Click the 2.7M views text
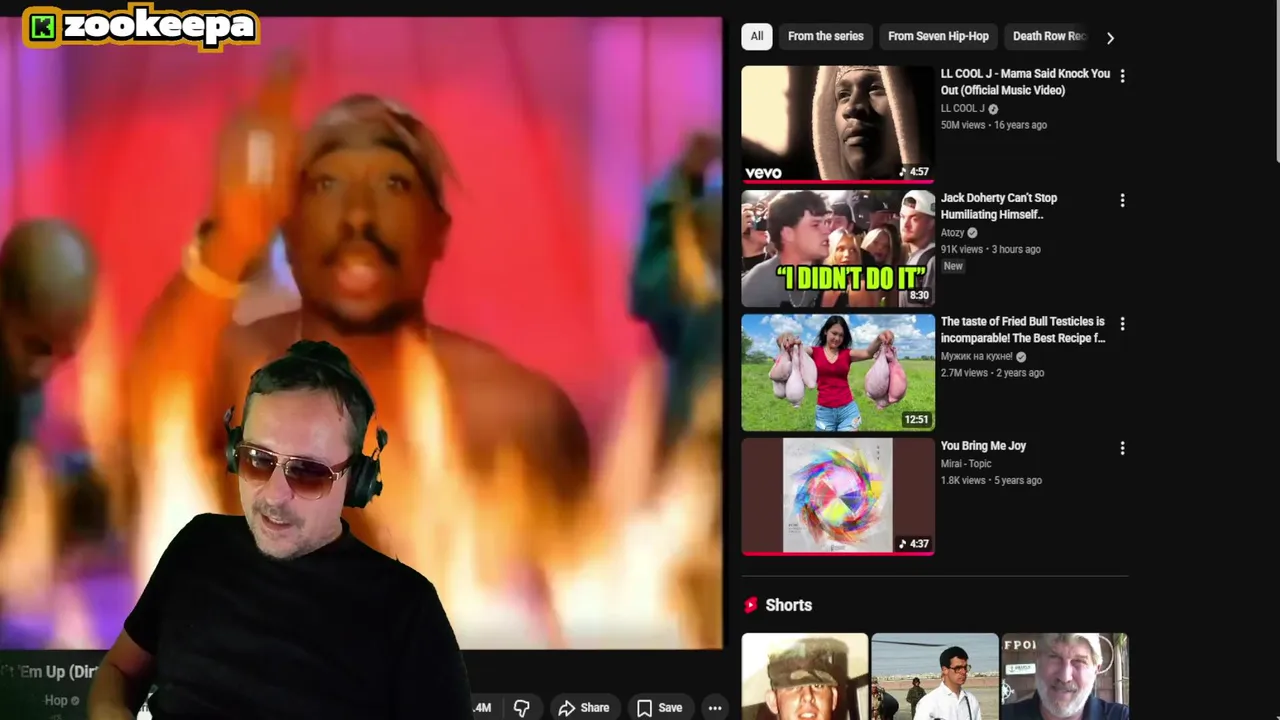Image resolution: width=1280 pixels, height=720 pixels. 964,373
